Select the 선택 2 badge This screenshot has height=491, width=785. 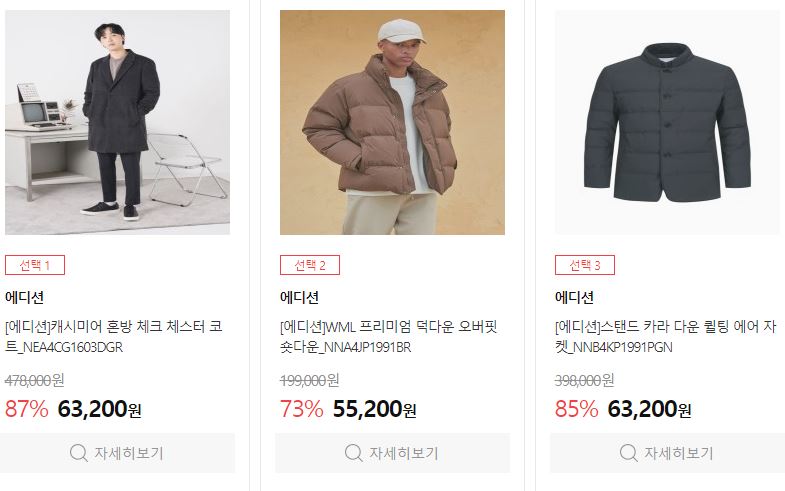click(x=310, y=265)
